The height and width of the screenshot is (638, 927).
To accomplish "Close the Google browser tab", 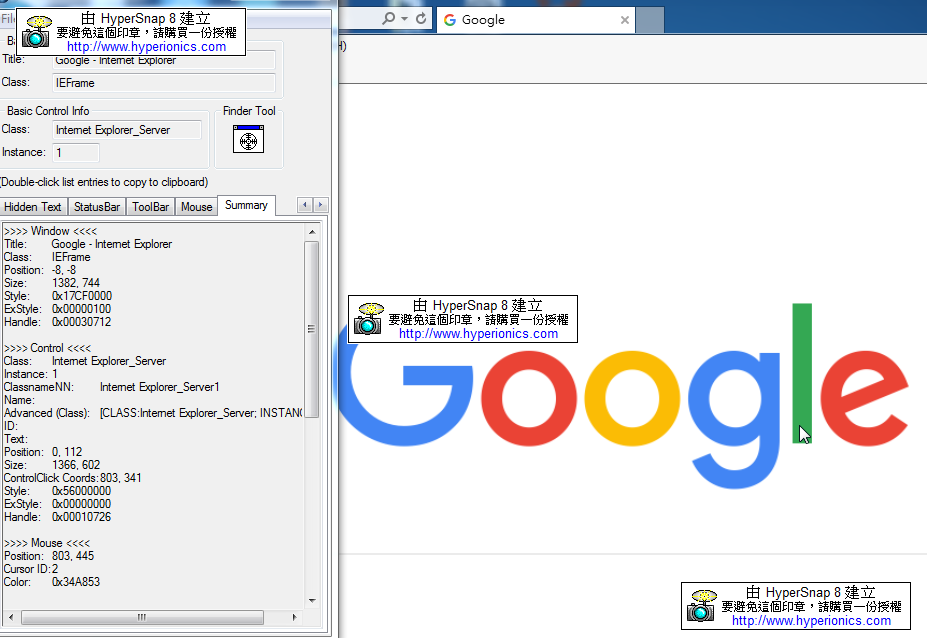I will 624,20.
